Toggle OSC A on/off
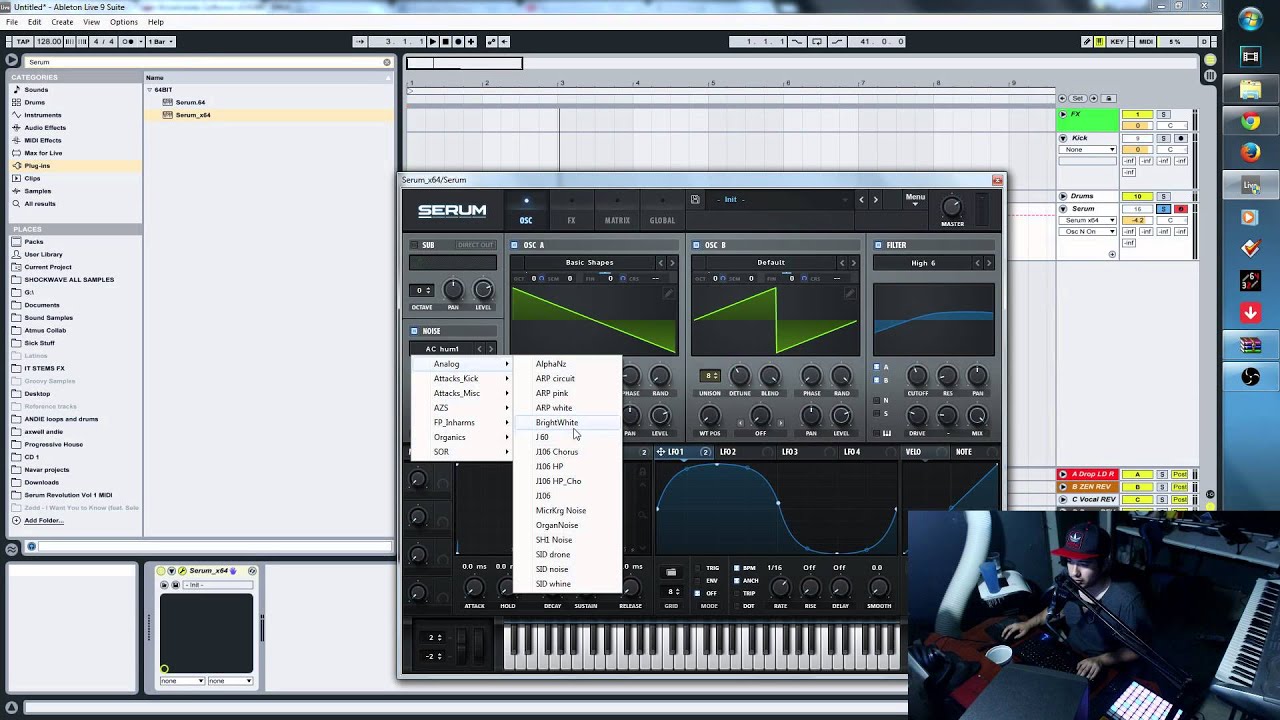This screenshot has height=720, width=1280. coord(515,245)
